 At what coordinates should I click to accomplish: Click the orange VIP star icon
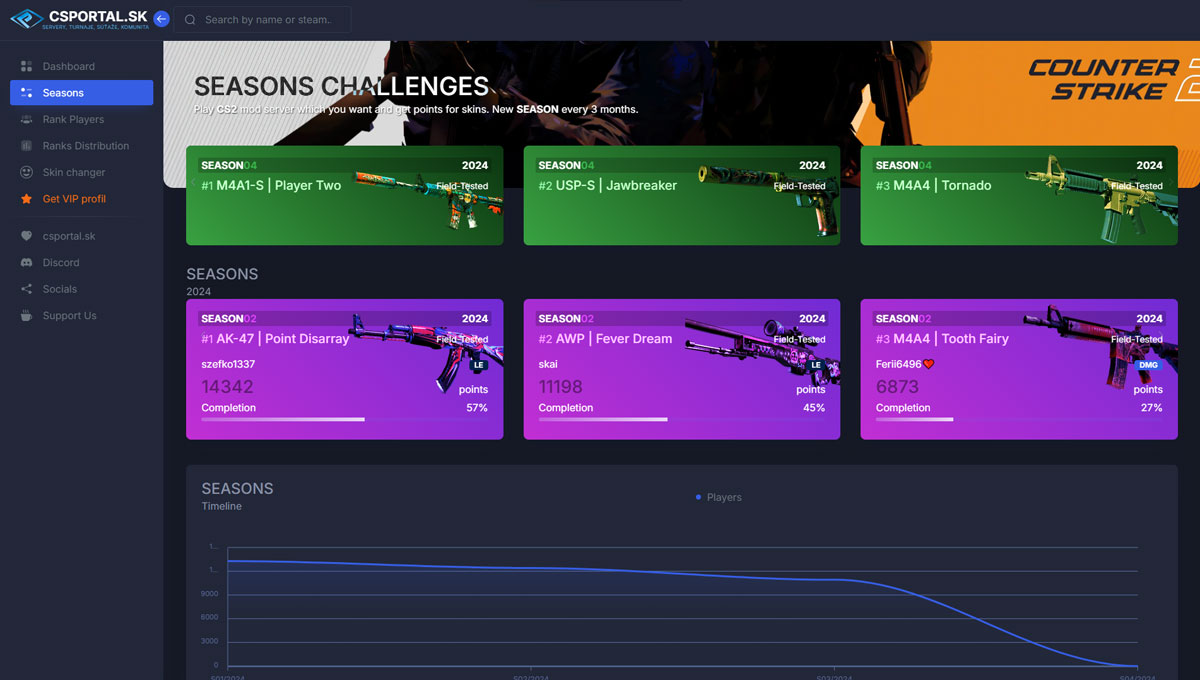pyautogui.click(x=26, y=199)
